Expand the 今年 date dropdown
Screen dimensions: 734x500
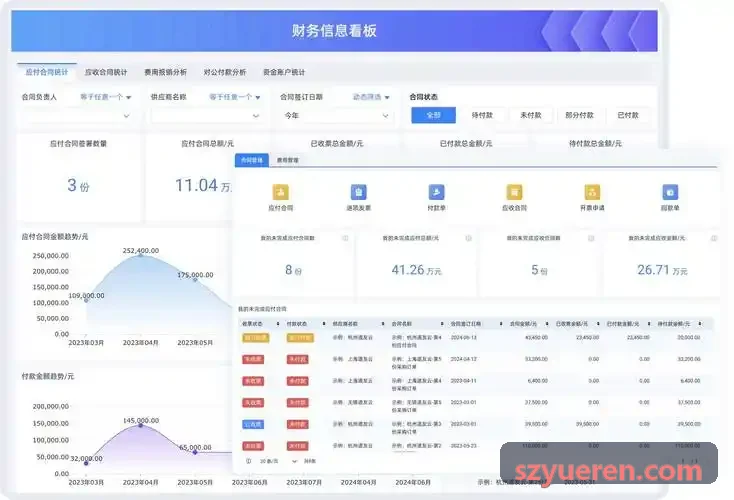click(x=336, y=116)
